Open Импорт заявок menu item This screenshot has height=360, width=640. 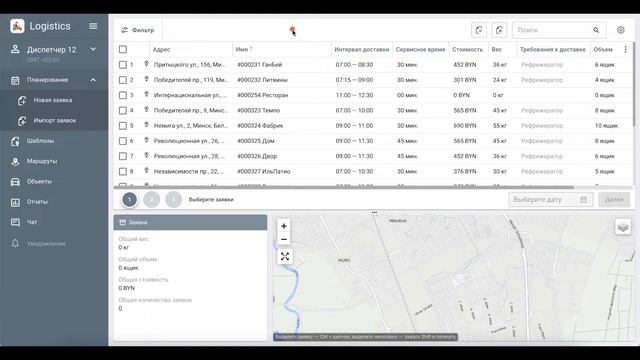click(x=55, y=120)
